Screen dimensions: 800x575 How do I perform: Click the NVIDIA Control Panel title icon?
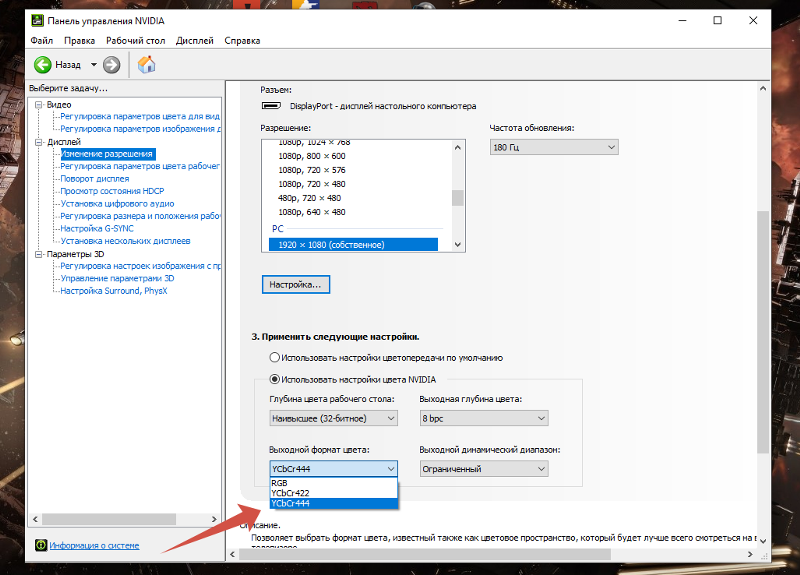click(x=37, y=21)
